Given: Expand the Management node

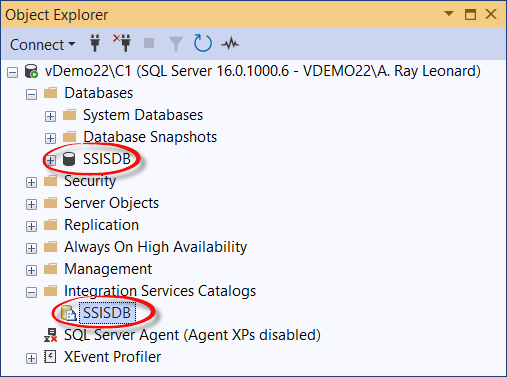Looking at the screenshot, I should point(31,271).
